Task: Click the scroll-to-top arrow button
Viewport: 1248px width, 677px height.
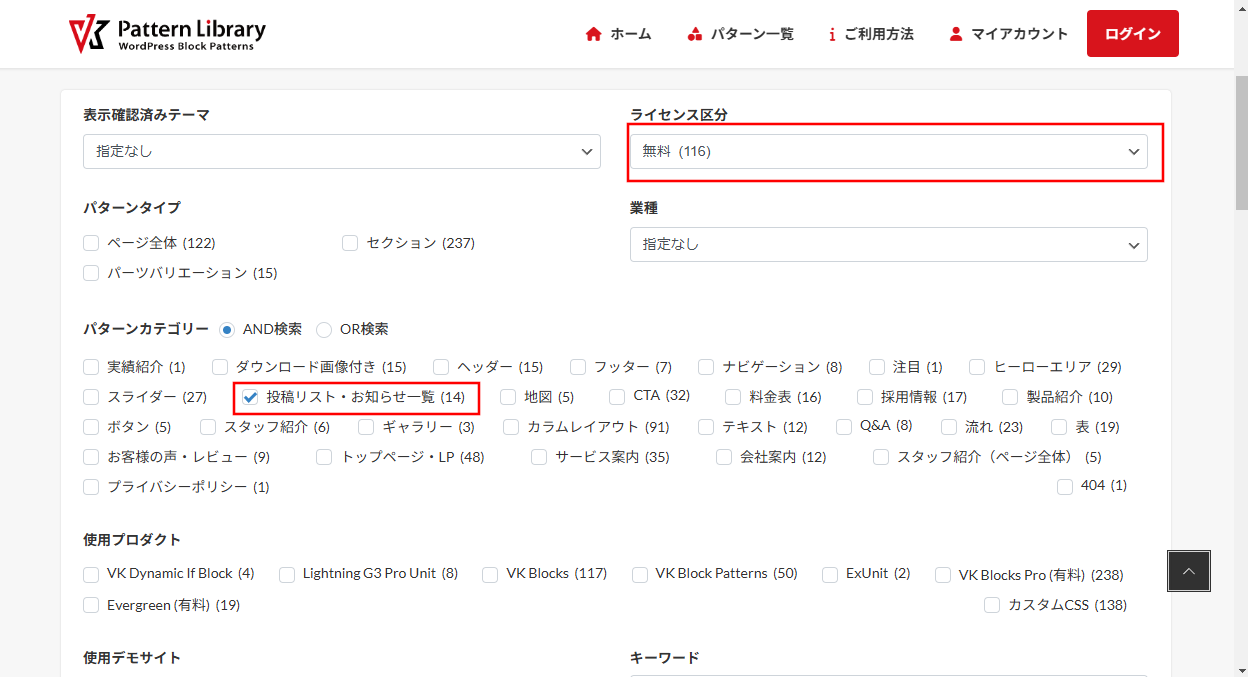Action: coord(1188,571)
